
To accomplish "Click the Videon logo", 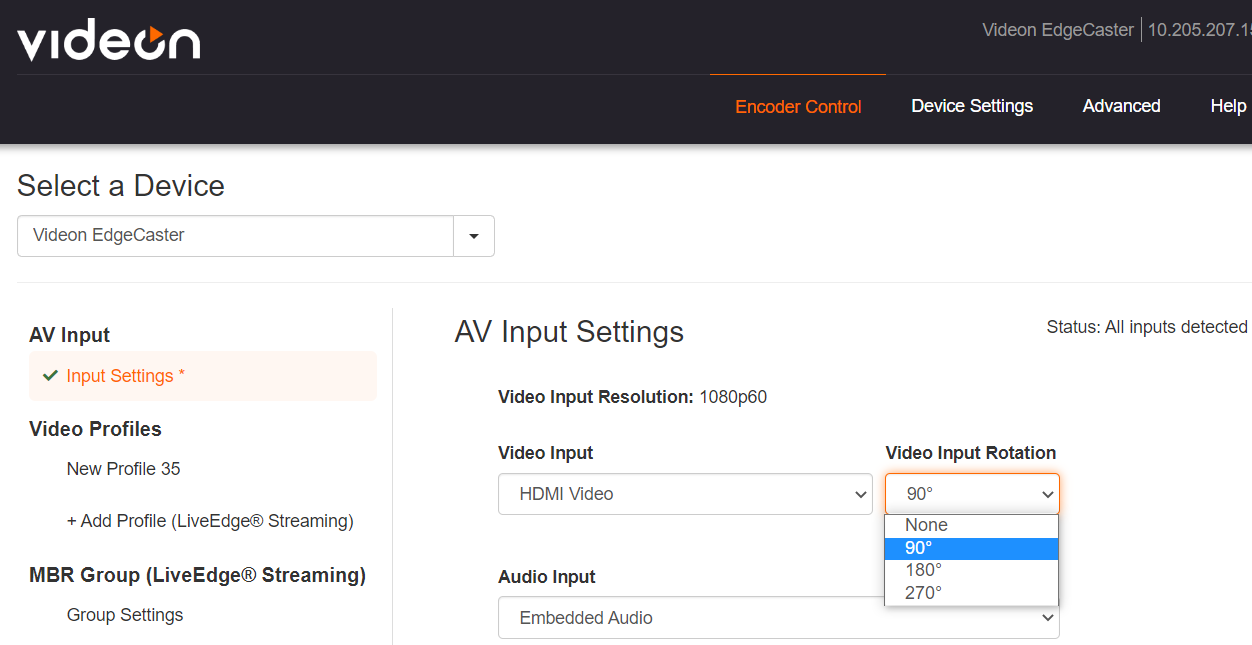I will [x=109, y=41].
